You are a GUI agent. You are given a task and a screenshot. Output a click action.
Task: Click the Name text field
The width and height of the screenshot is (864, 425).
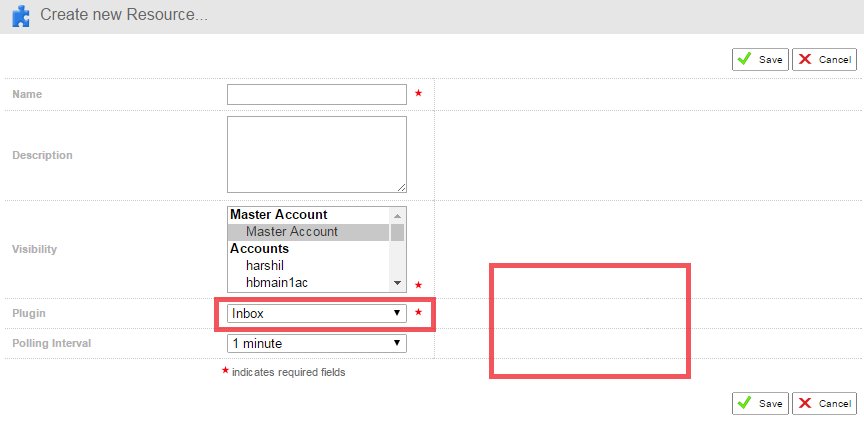[316, 94]
